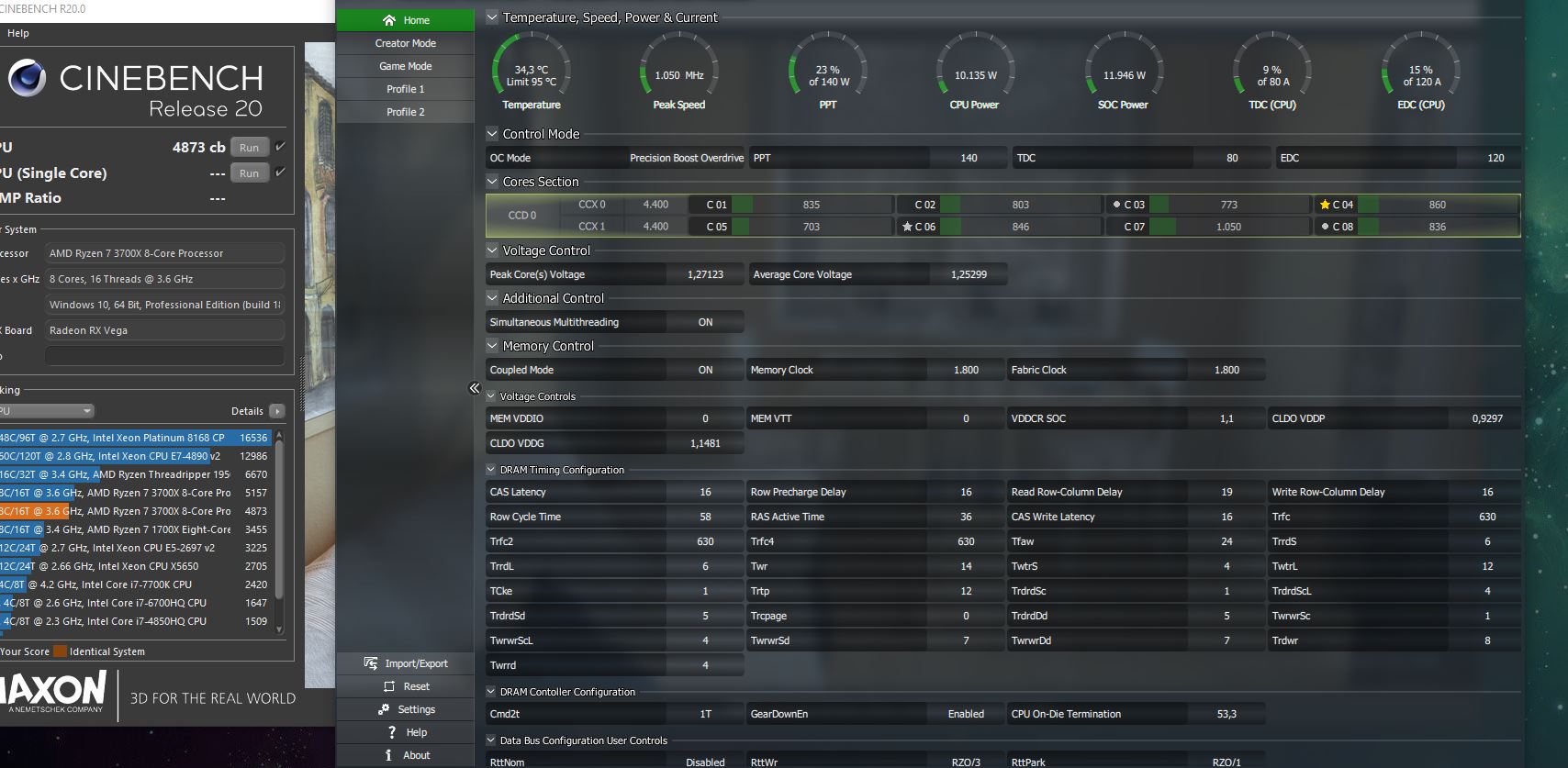Switch to Game Mode
Viewport: 1568px width, 768px height.
coord(405,66)
